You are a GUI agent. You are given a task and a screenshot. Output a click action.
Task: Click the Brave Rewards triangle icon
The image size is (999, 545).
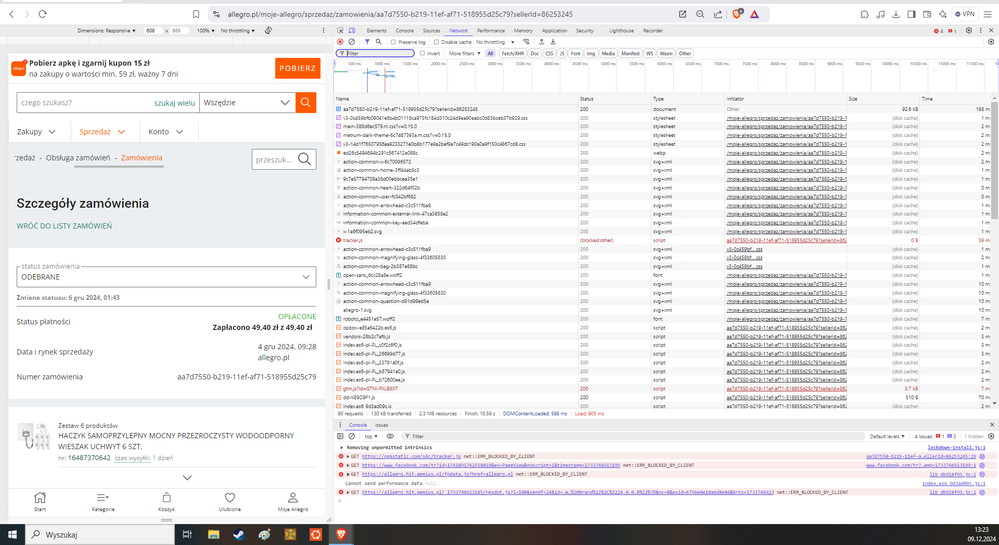pyautogui.click(x=754, y=14)
